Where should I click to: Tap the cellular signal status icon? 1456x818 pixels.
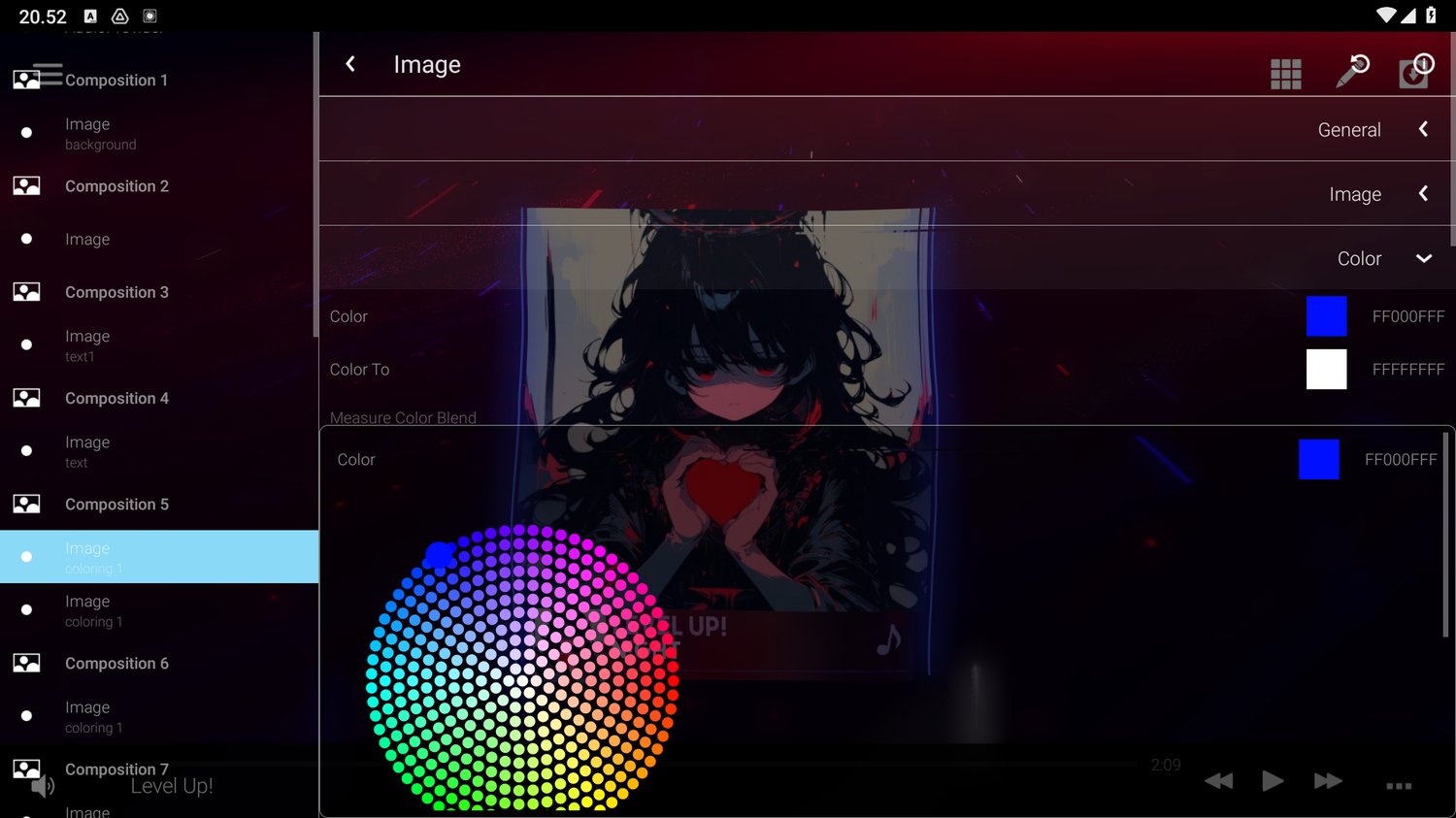(1408, 16)
